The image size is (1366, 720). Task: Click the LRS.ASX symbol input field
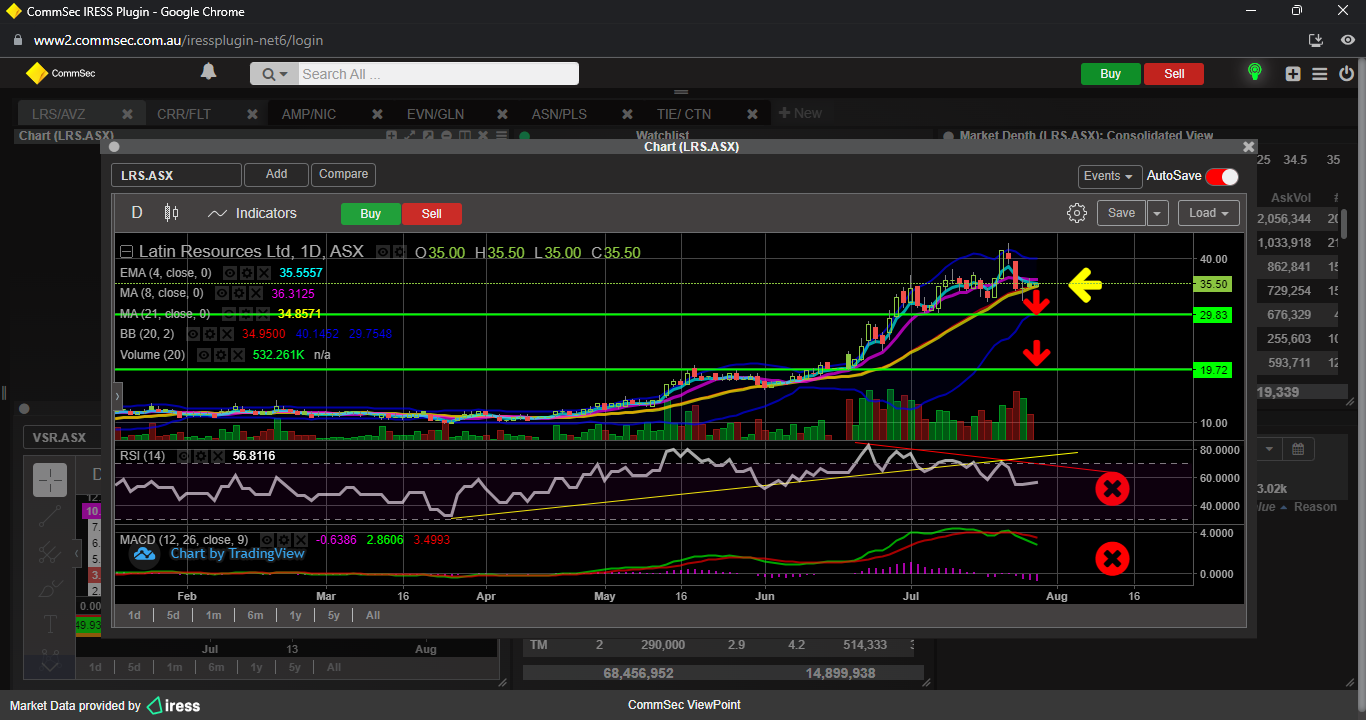tap(176, 175)
